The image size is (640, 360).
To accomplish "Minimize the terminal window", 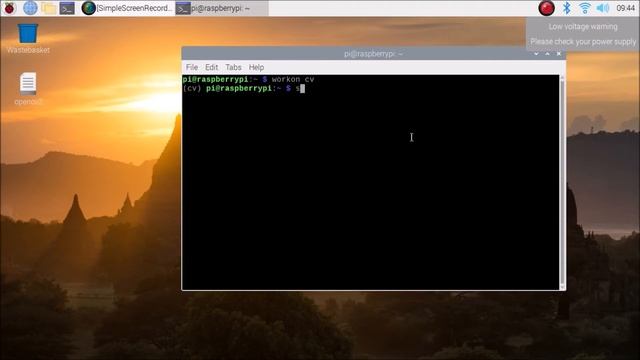I will coord(536,53).
